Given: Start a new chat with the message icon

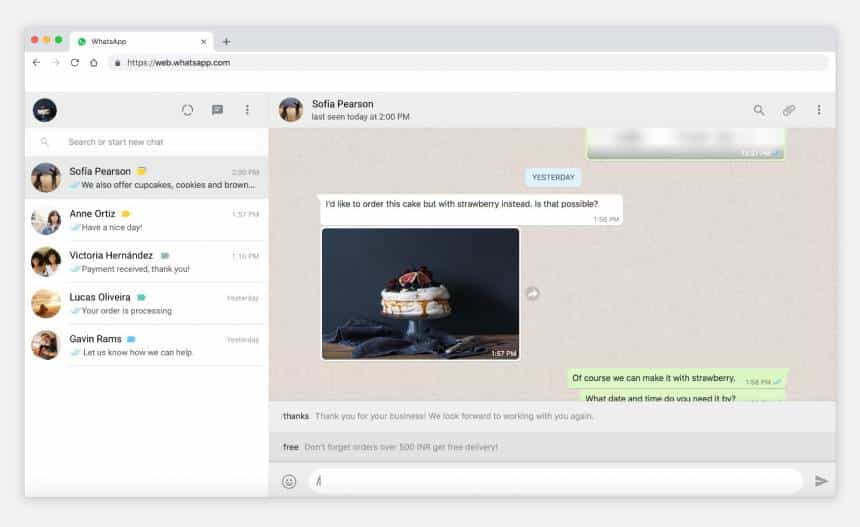Looking at the screenshot, I should [x=217, y=110].
